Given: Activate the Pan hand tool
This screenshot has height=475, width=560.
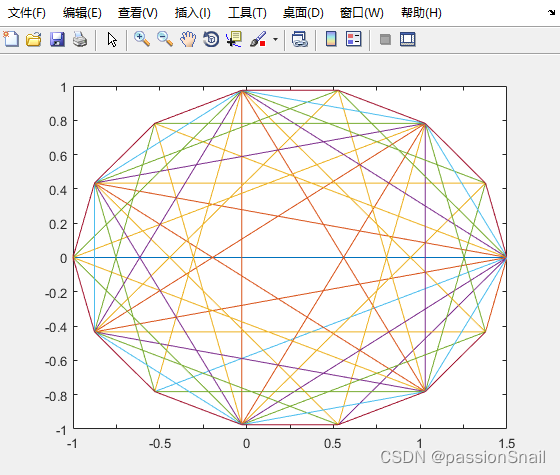Looking at the screenshot, I should (x=188, y=39).
